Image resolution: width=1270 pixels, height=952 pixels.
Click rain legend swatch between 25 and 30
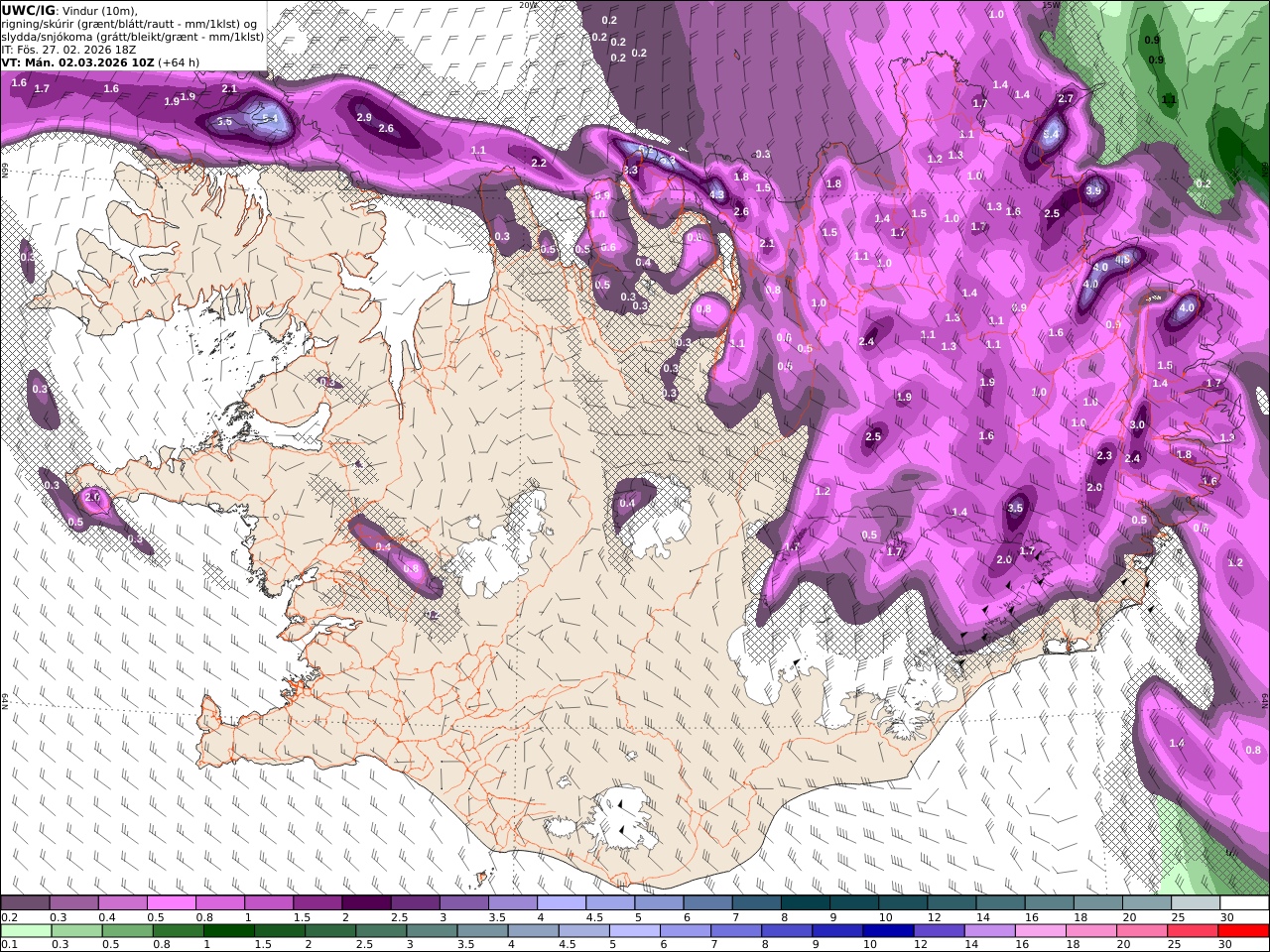tap(1191, 930)
